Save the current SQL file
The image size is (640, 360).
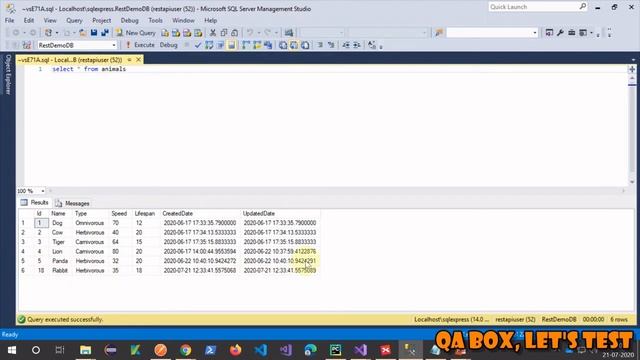click(94, 33)
